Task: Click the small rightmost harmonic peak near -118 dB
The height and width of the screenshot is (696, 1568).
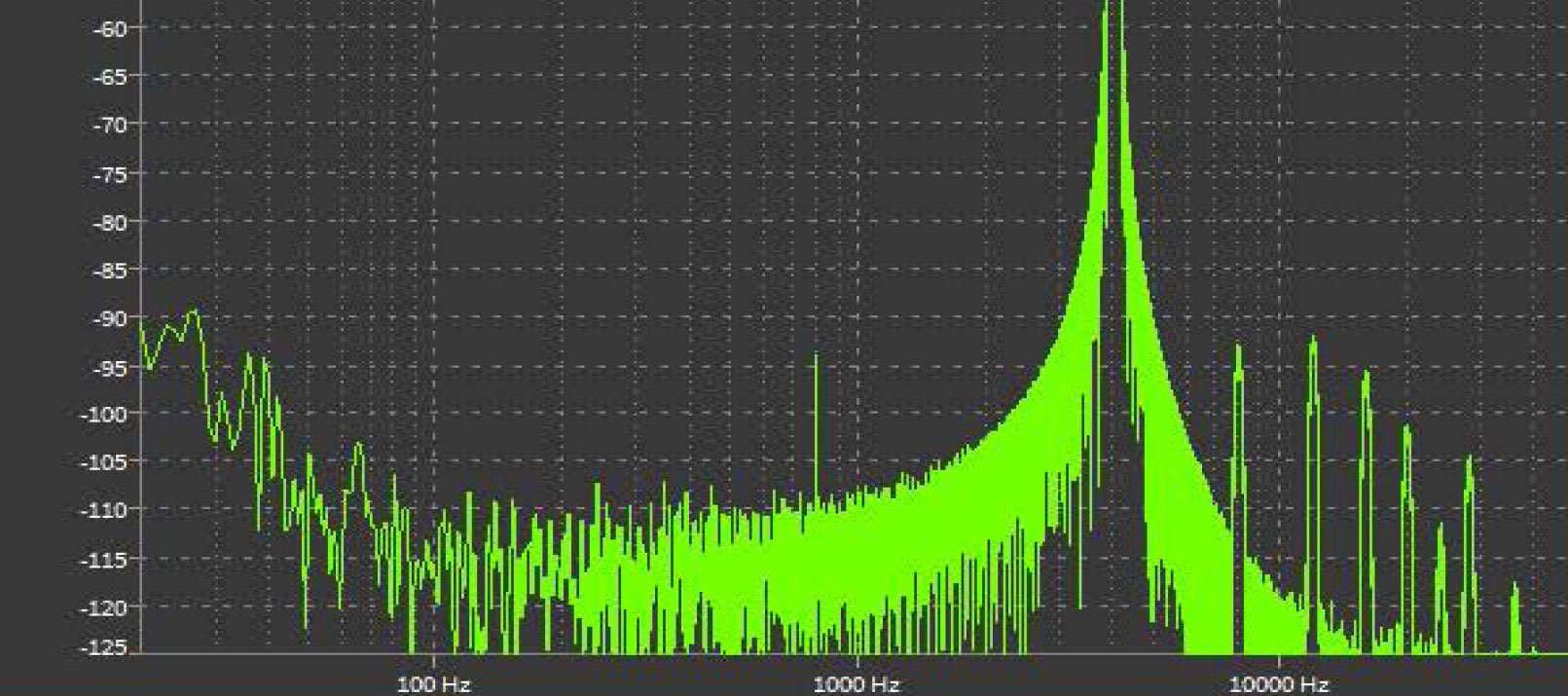Action: pyautogui.click(x=1514, y=589)
